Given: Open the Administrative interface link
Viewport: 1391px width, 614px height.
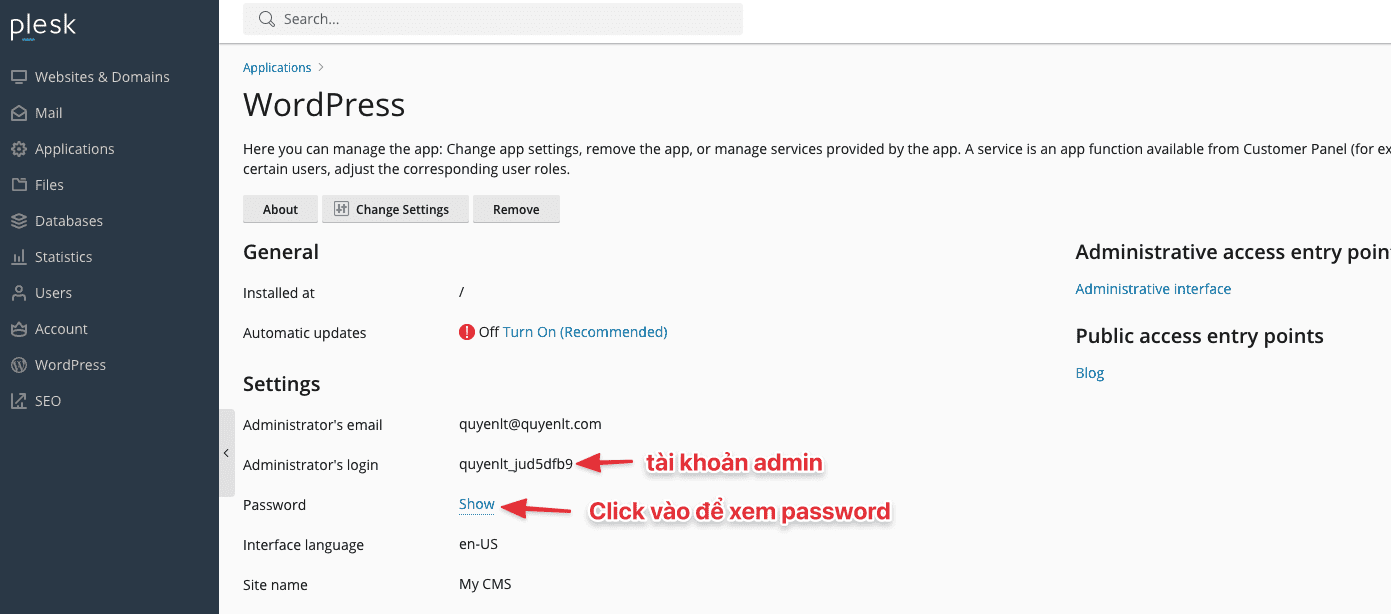Looking at the screenshot, I should 1153,289.
